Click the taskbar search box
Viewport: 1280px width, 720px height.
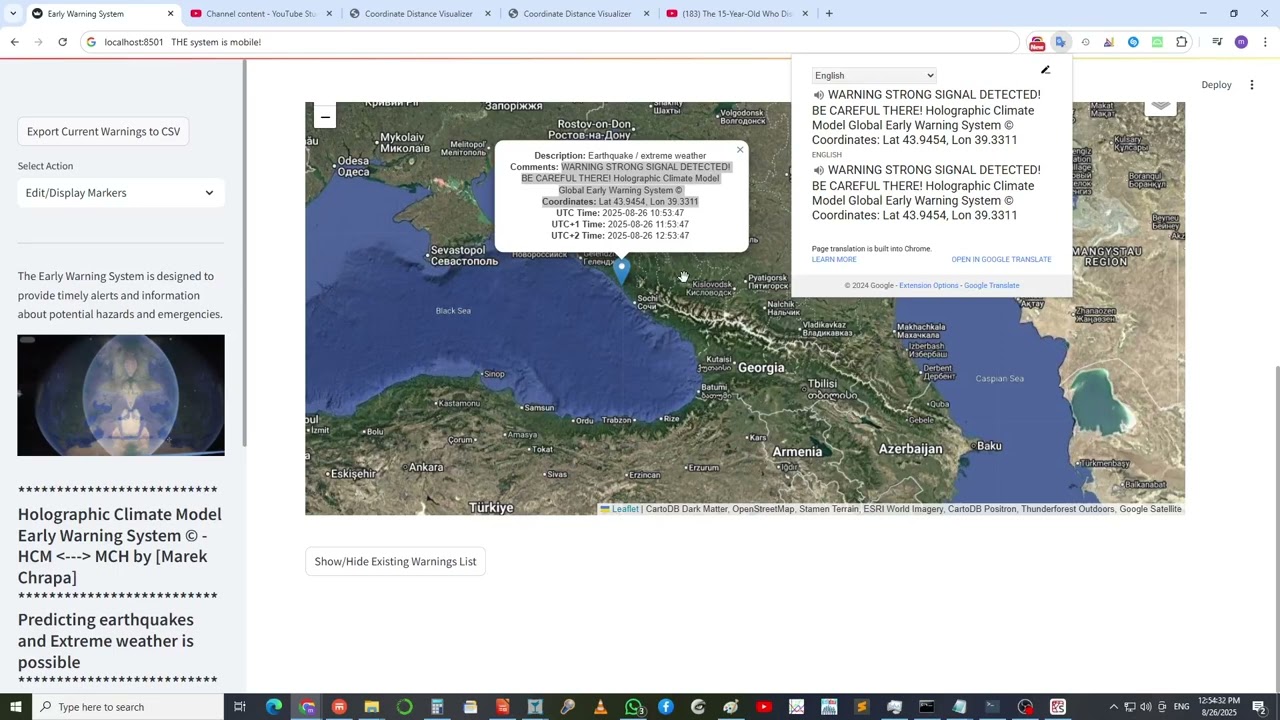(x=127, y=707)
